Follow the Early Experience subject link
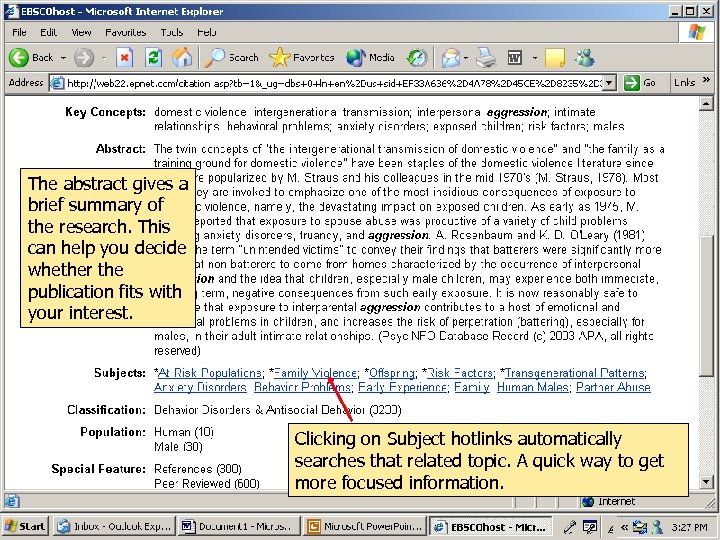This screenshot has width=720, height=540. [x=402, y=387]
